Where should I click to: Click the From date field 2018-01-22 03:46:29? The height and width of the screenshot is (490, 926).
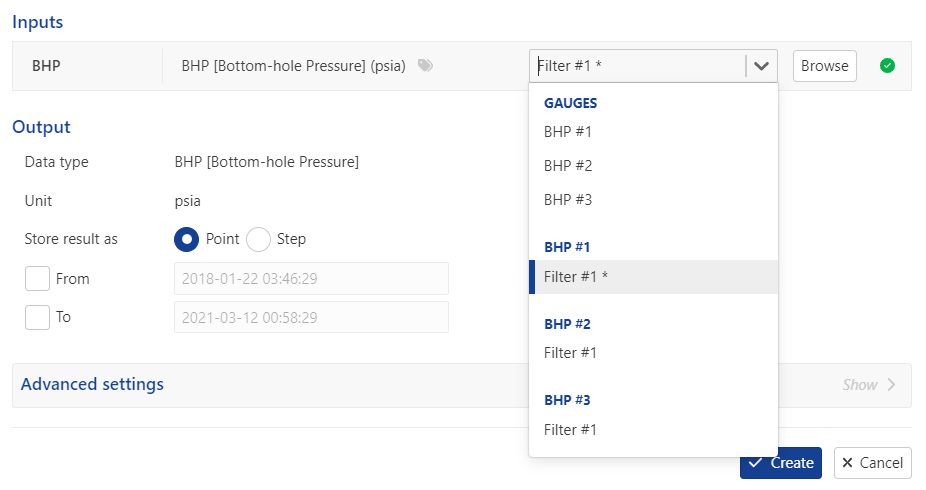click(x=311, y=279)
